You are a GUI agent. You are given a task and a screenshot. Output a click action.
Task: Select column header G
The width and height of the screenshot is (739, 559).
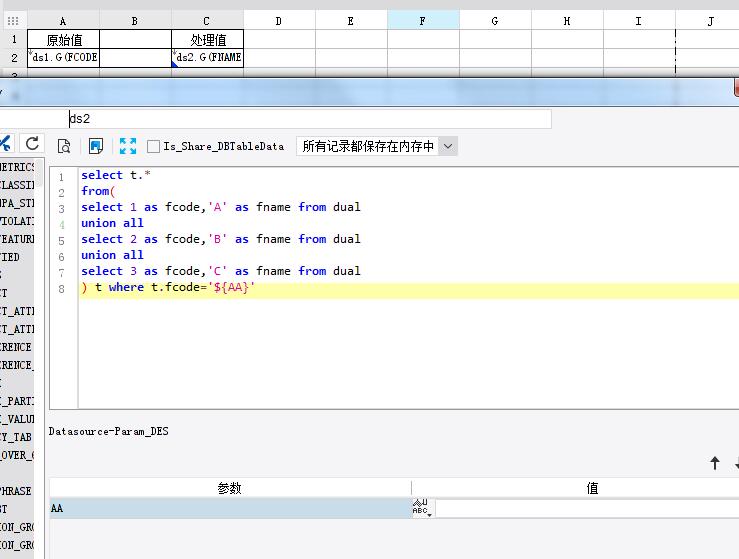point(495,21)
